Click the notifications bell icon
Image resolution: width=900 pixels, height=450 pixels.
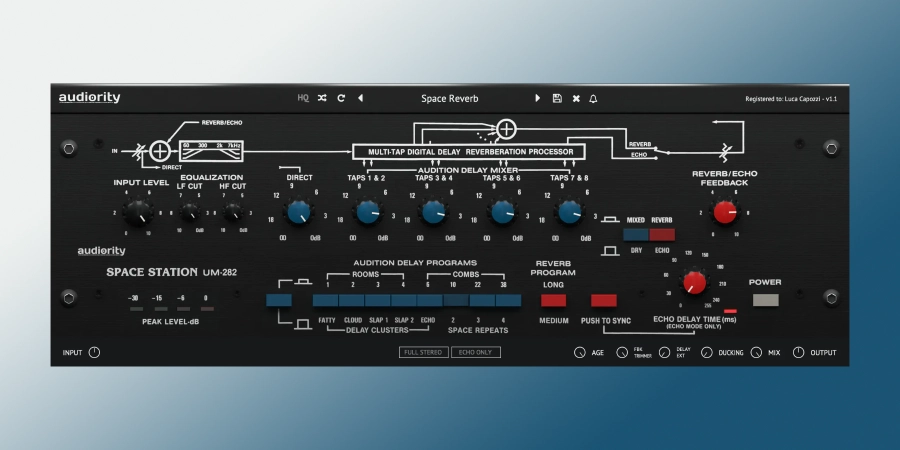coord(593,99)
